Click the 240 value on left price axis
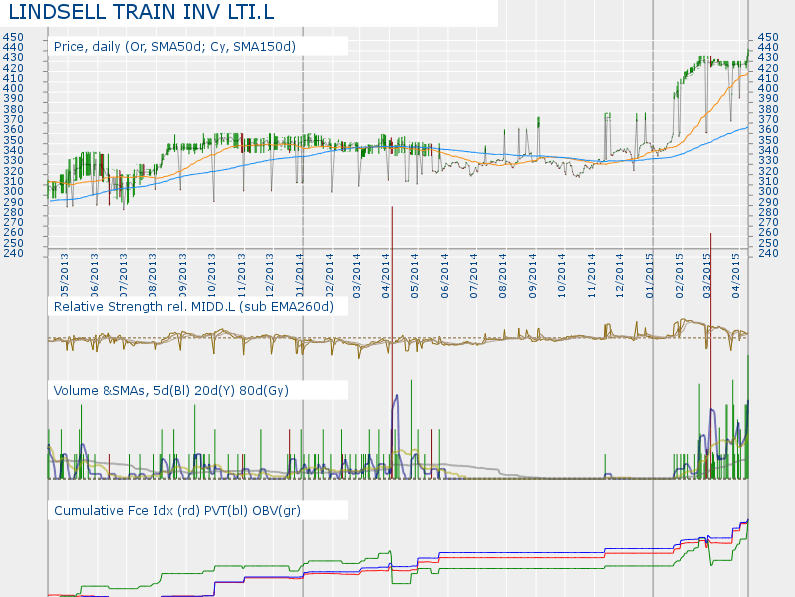 tap(13, 253)
